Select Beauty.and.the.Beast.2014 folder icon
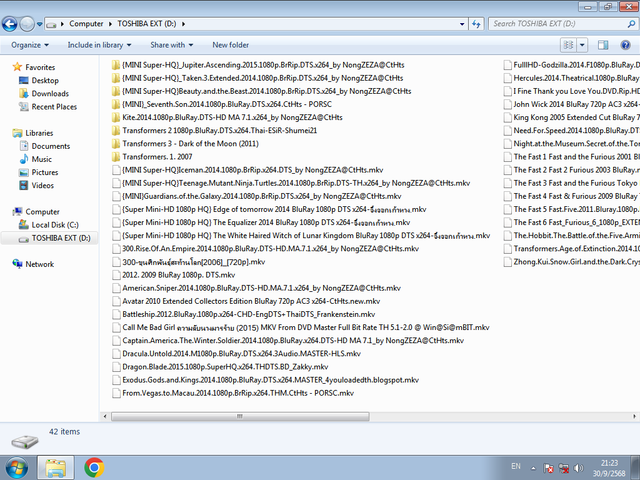Viewport: 640px width, 480px height. tap(116, 91)
